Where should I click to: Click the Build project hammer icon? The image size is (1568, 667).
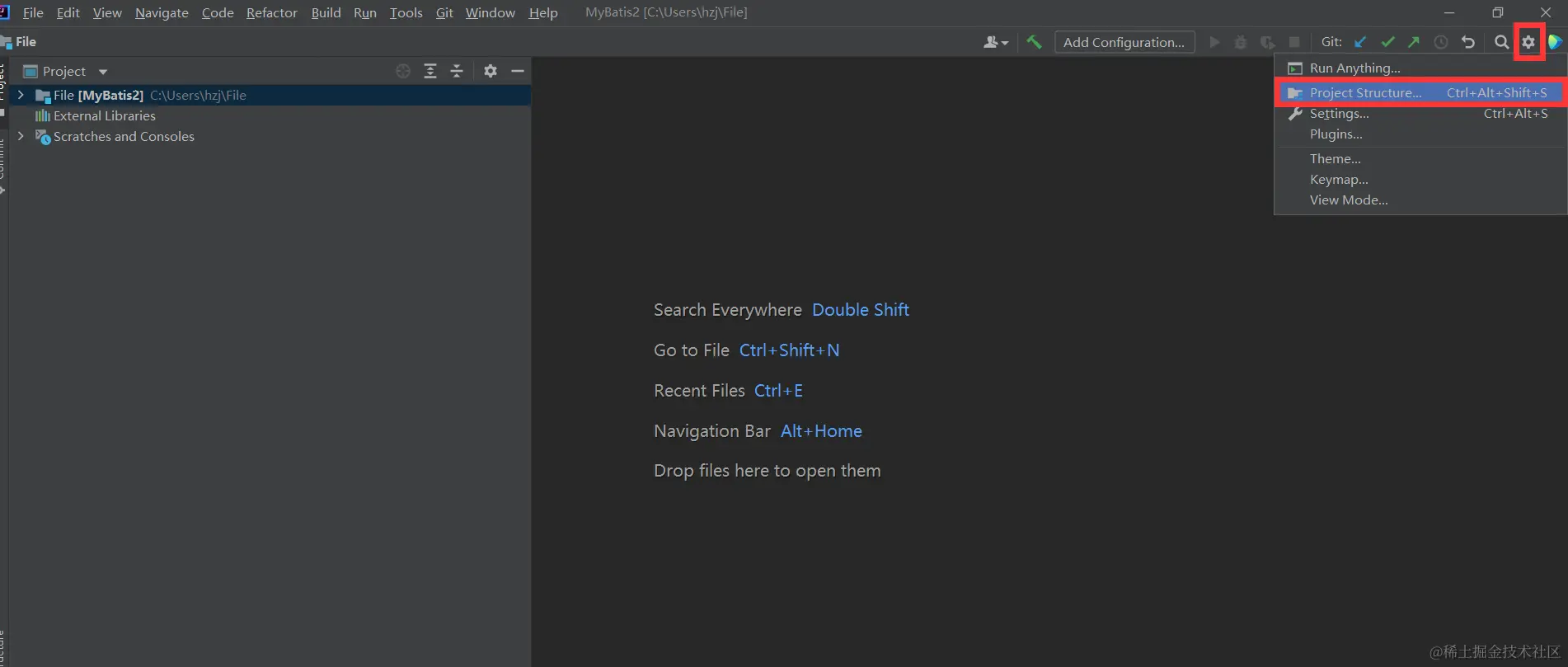pos(1034,42)
